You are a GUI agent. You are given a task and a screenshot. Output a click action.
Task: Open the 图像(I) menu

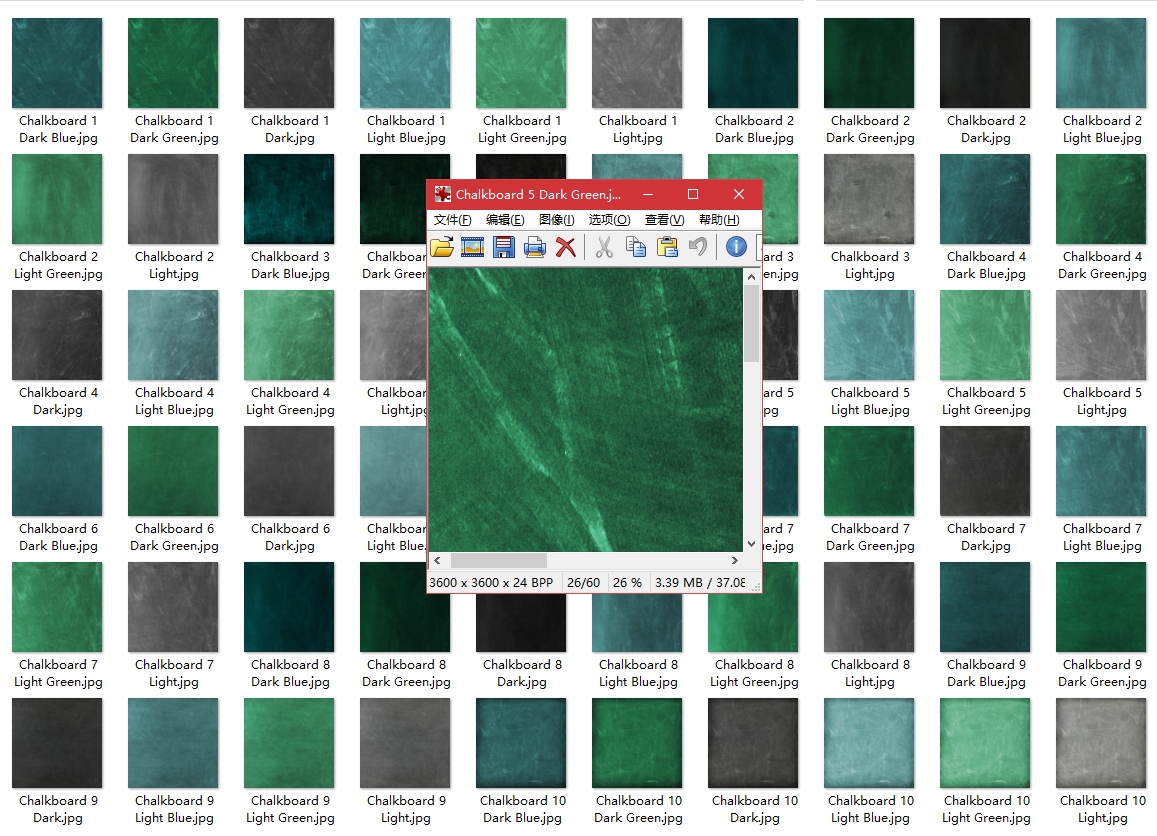pos(556,220)
